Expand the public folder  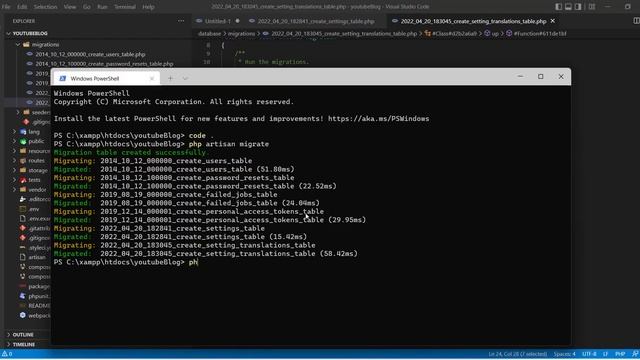coord(14,141)
